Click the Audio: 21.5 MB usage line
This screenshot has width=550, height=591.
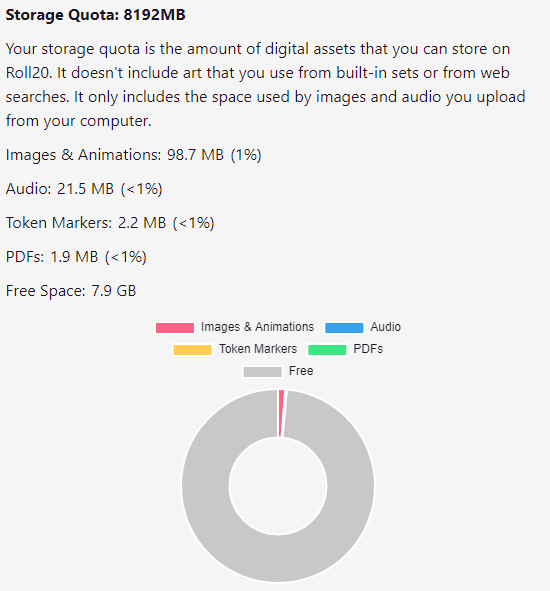click(x=84, y=189)
